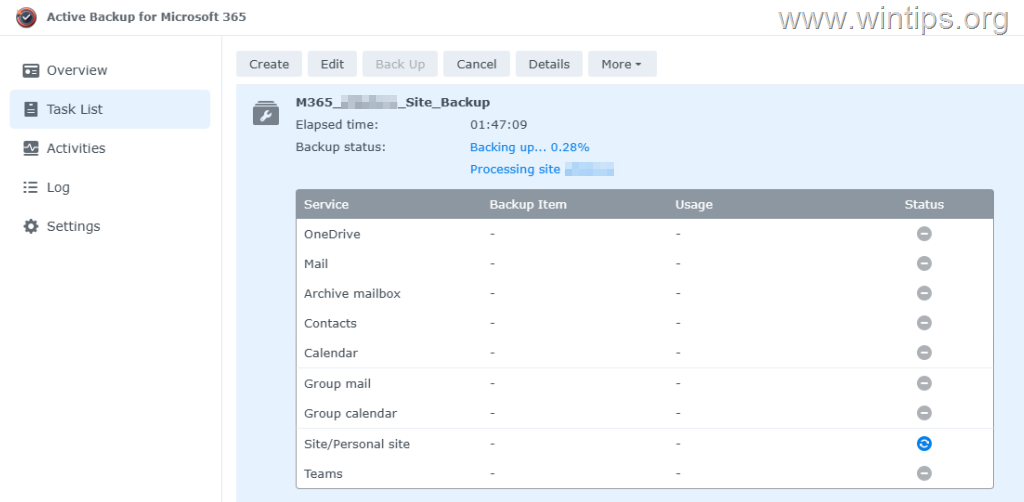This screenshot has height=502, width=1024.
Task: Click the Overview sidebar icon
Action: click(30, 71)
